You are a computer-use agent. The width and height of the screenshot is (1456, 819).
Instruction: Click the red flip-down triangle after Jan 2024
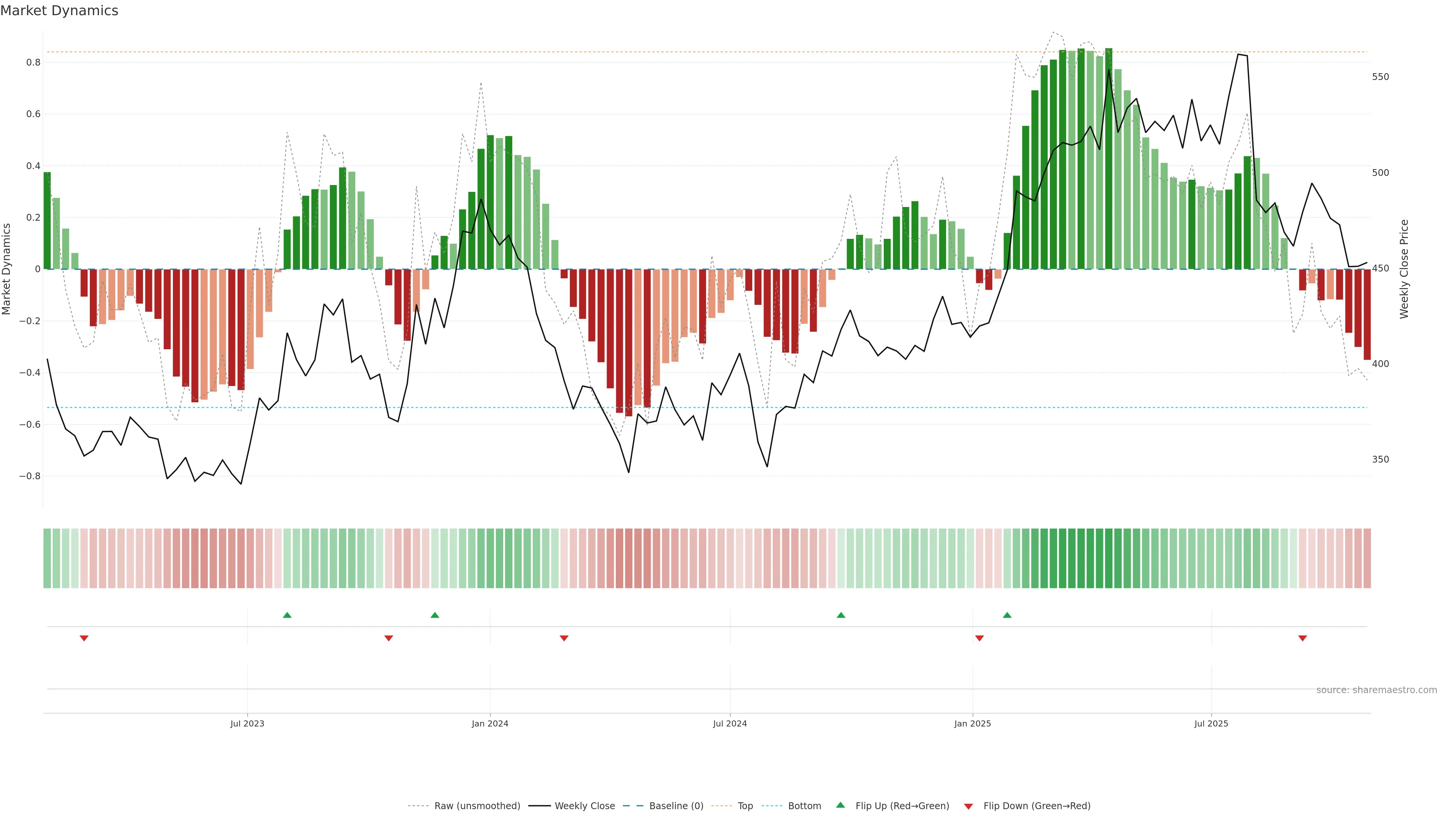[564, 638]
